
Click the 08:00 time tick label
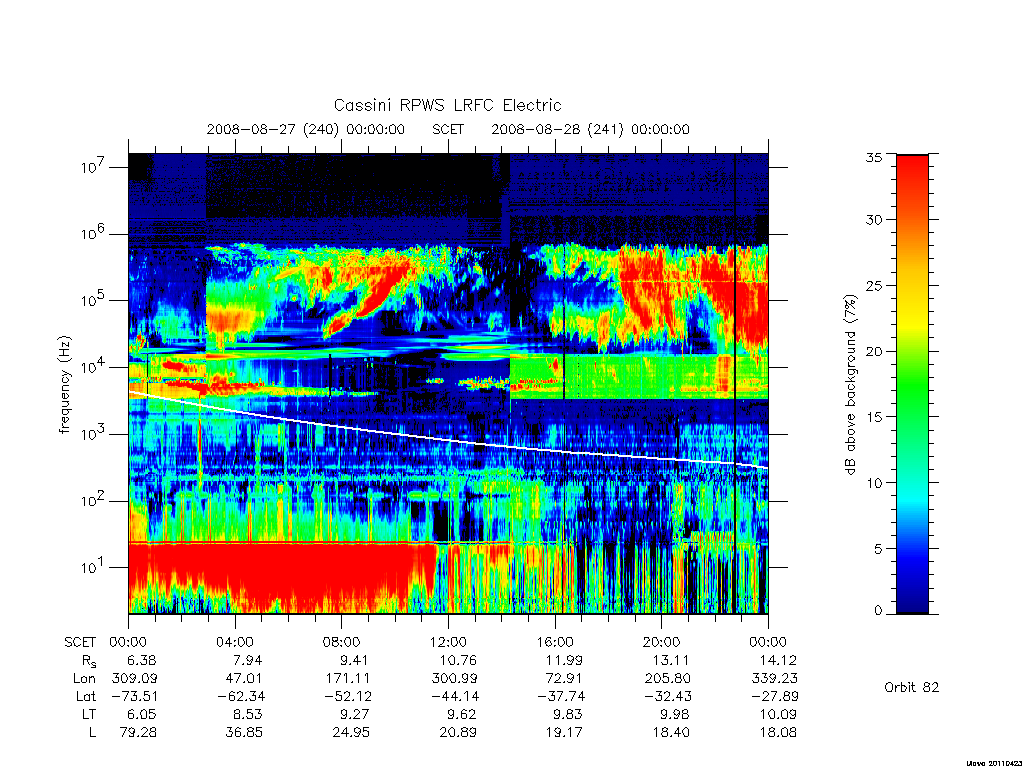(x=341, y=642)
